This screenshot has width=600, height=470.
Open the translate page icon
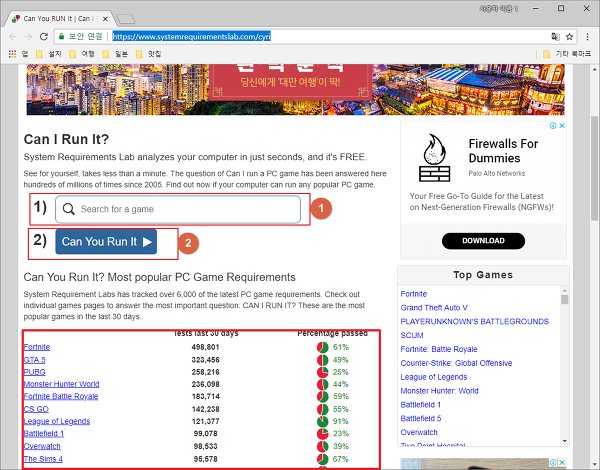(555, 37)
